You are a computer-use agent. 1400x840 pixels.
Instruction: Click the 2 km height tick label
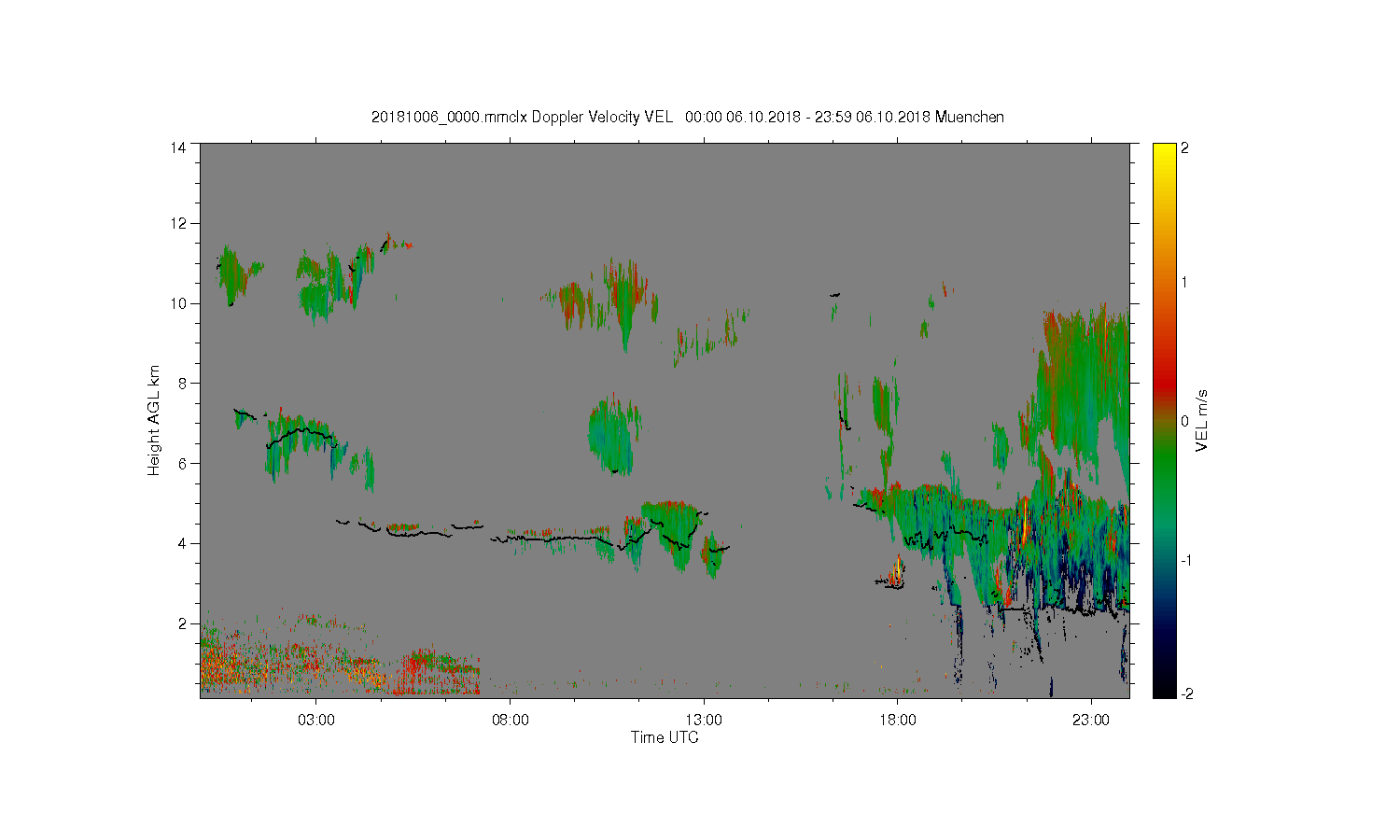coord(183,623)
